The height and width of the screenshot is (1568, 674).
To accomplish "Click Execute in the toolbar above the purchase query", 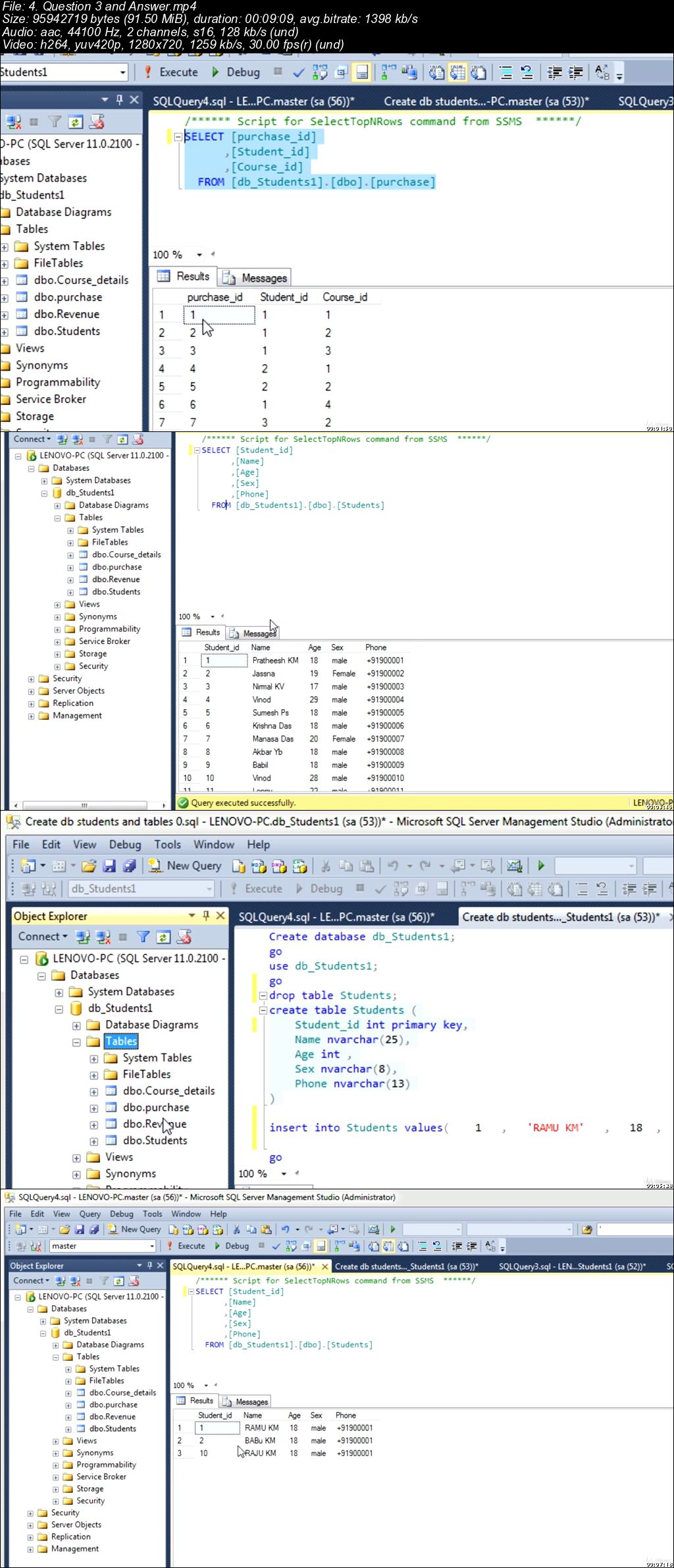I will pos(171,72).
